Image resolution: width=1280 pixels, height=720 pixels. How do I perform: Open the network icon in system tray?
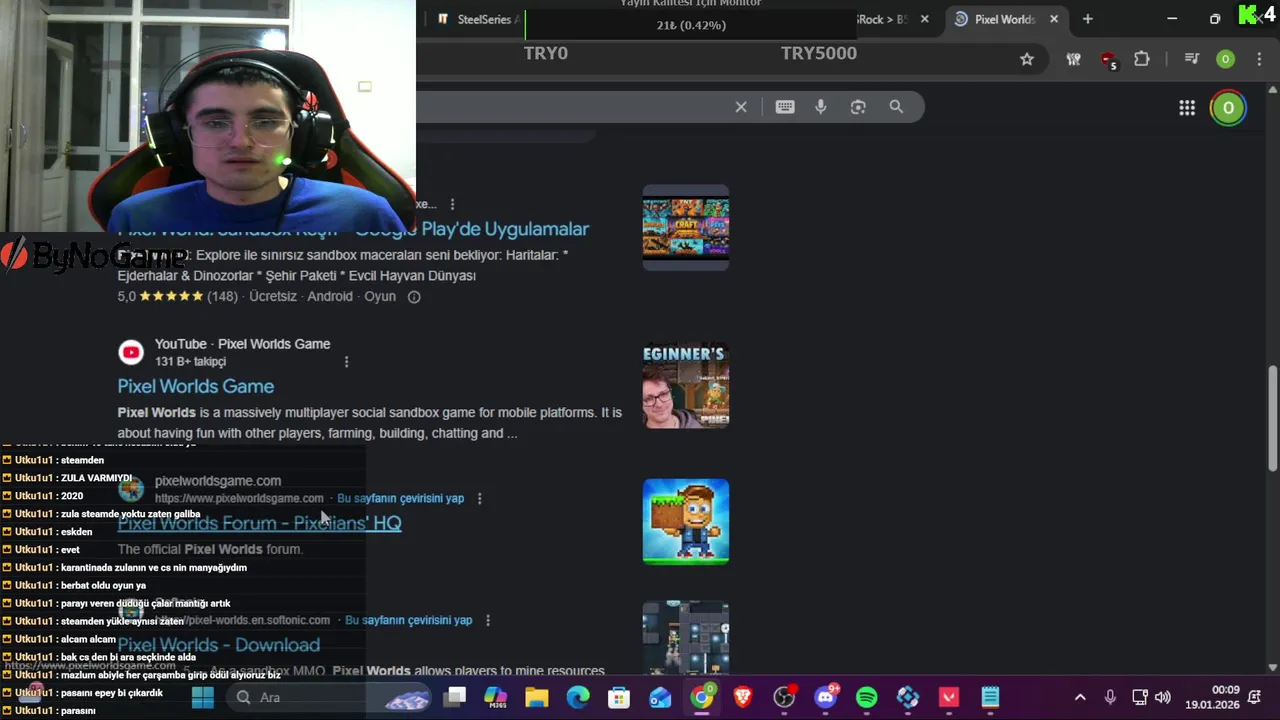coord(1140,697)
